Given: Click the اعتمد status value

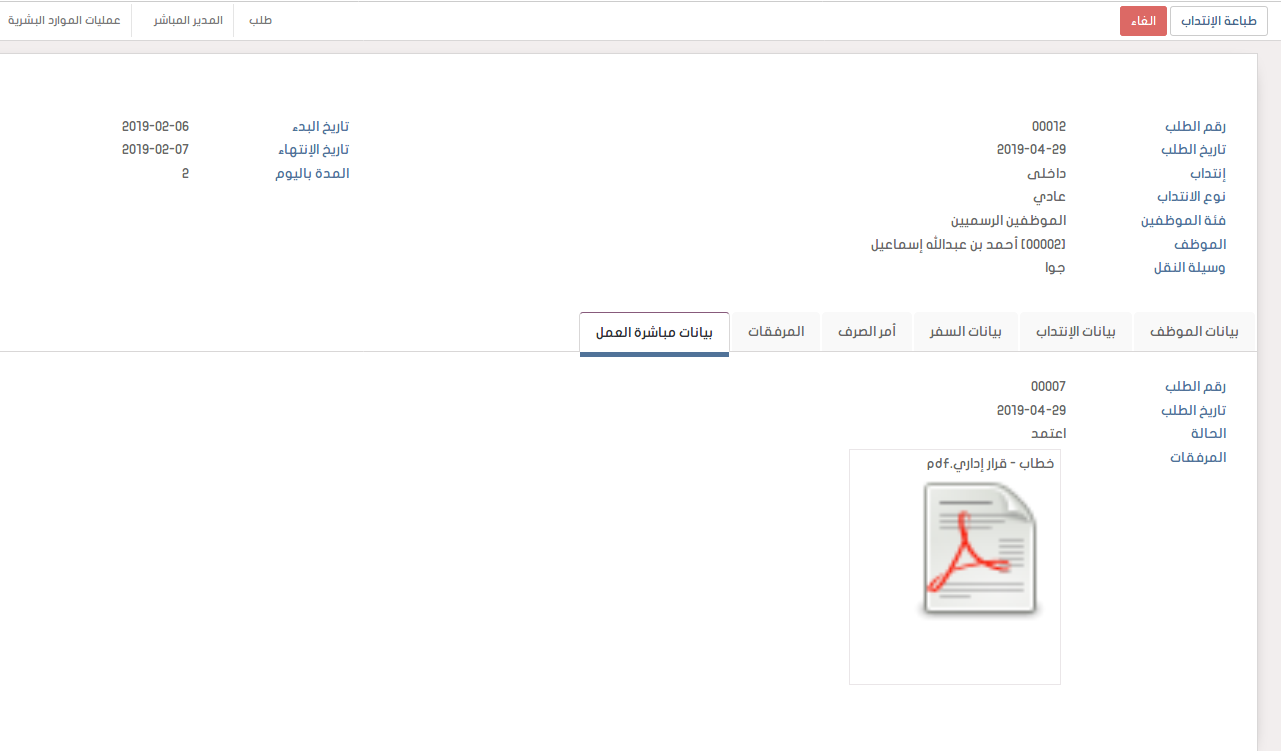Looking at the screenshot, I should click(x=1048, y=433).
